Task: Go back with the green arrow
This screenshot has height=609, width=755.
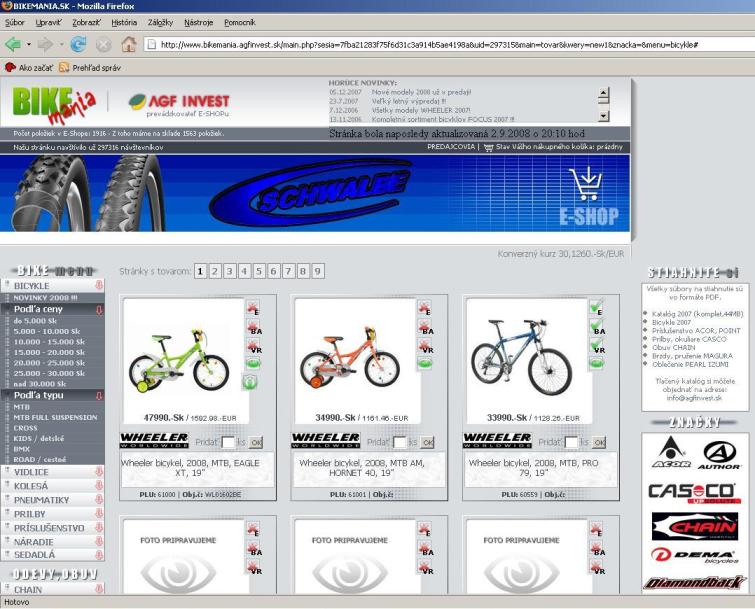Action: click(14, 45)
